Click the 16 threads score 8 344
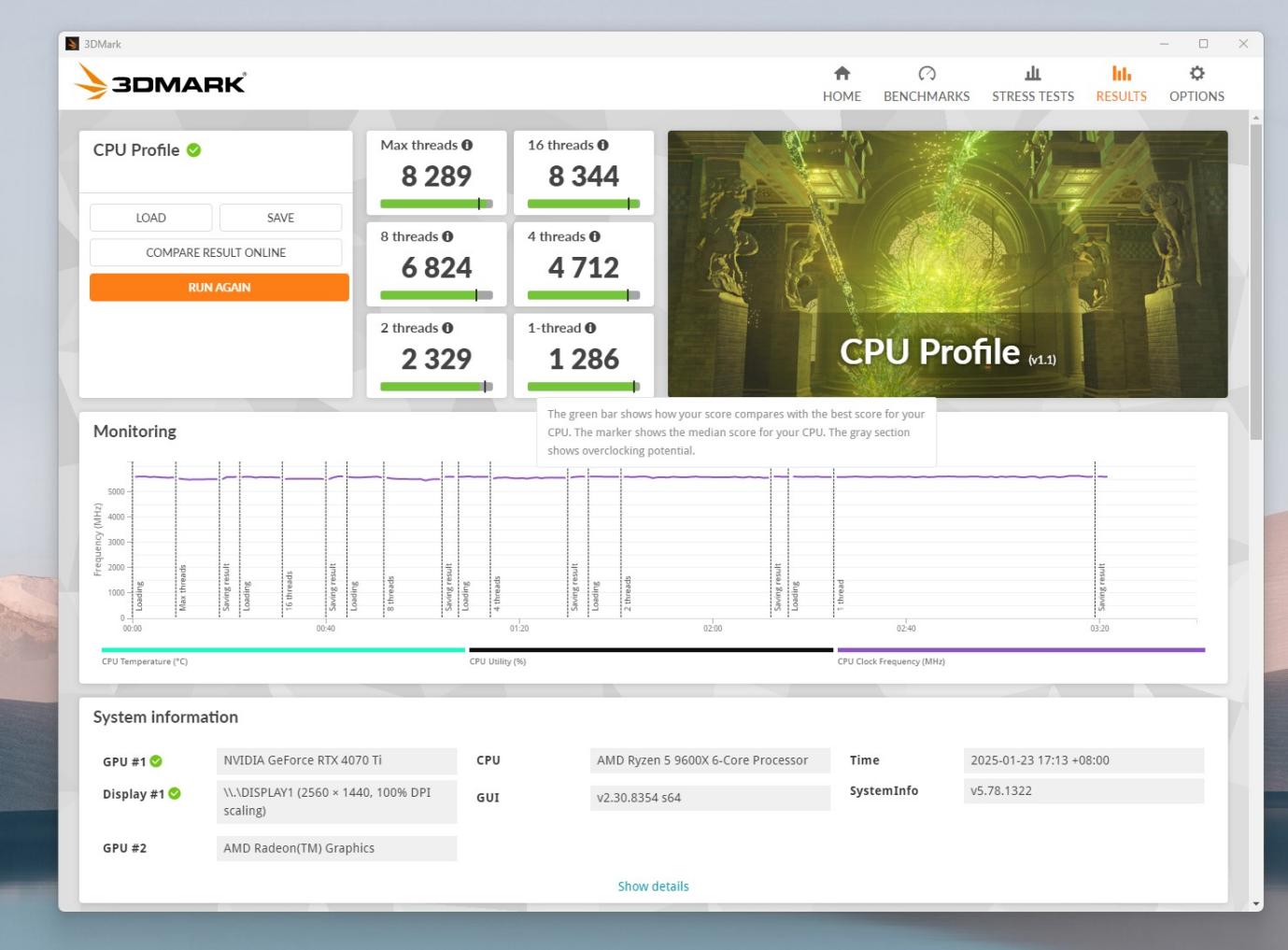The height and width of the screenshot is (950, 1288). click(584, 177)
